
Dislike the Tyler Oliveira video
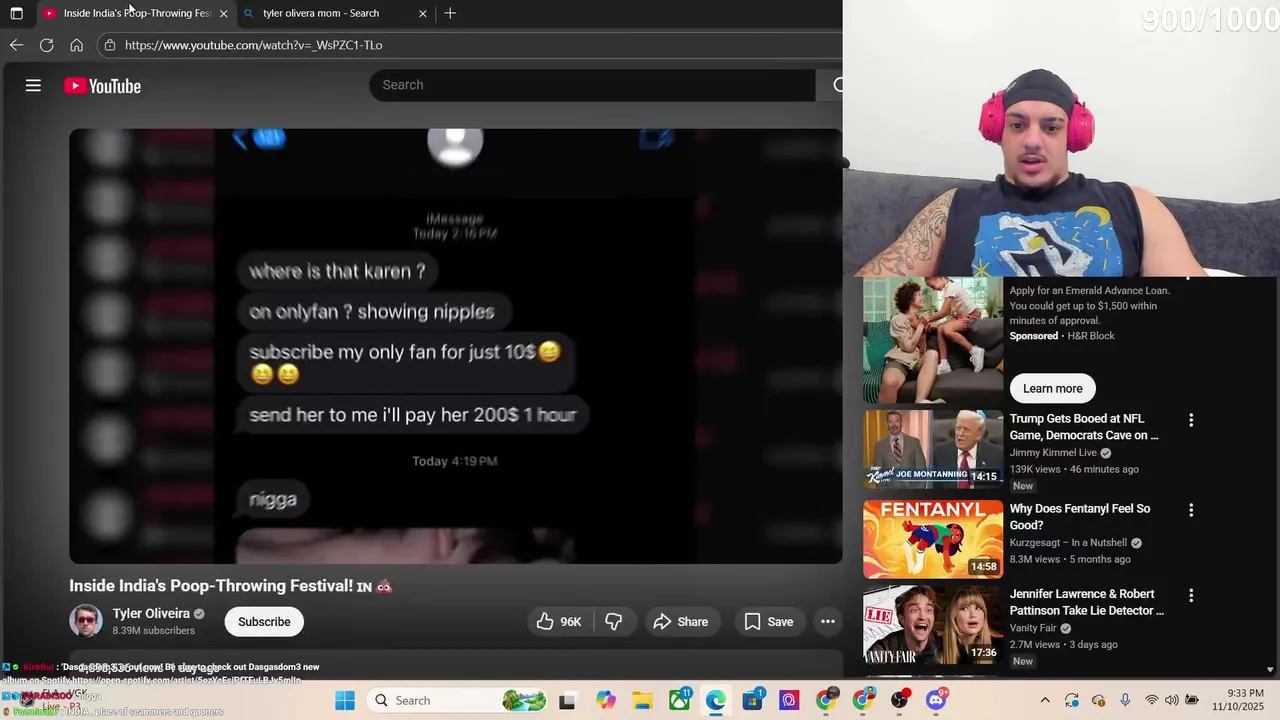(x=613, y=622)
